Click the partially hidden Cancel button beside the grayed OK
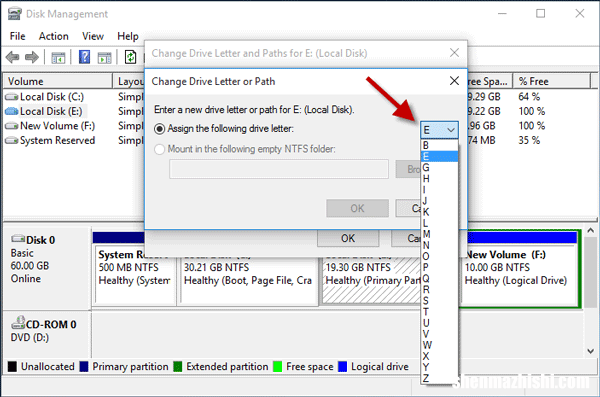 point(408,208)
